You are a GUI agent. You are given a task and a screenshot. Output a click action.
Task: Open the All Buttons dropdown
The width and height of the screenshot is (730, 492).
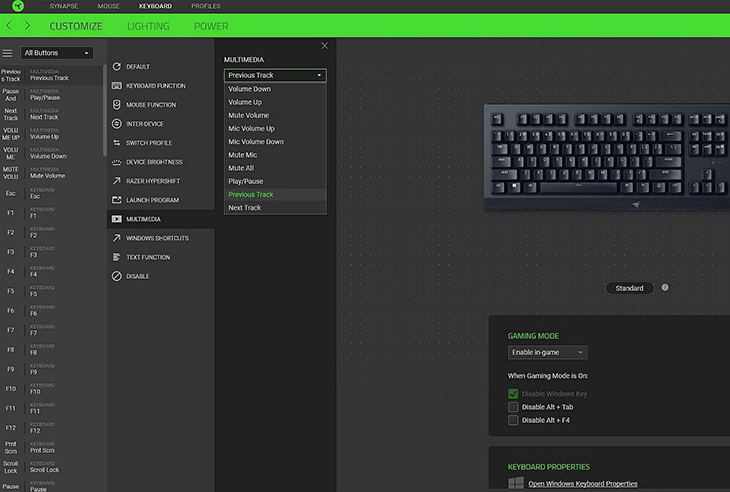56,53
